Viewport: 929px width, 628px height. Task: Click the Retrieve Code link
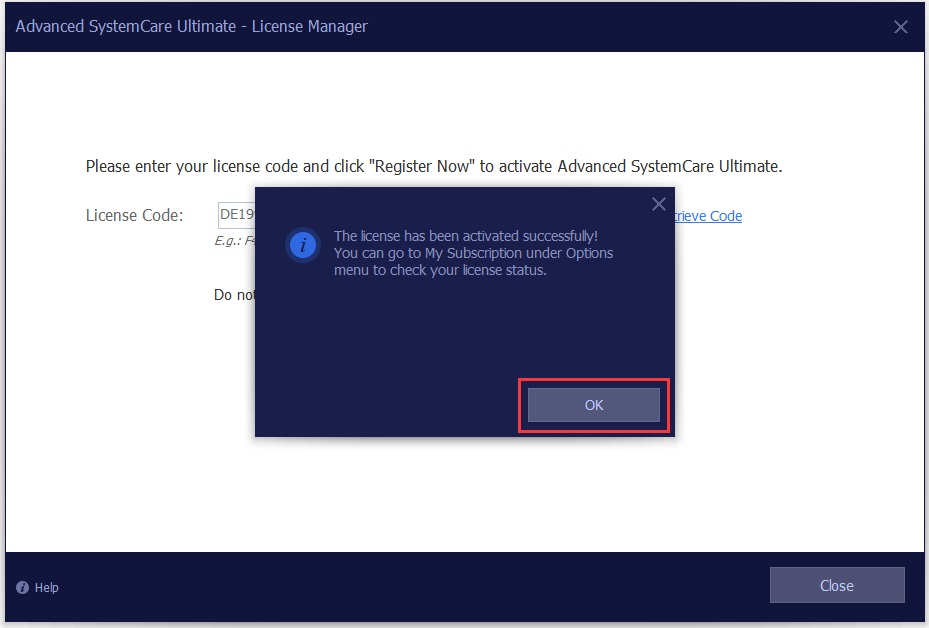tap(708, 216)
